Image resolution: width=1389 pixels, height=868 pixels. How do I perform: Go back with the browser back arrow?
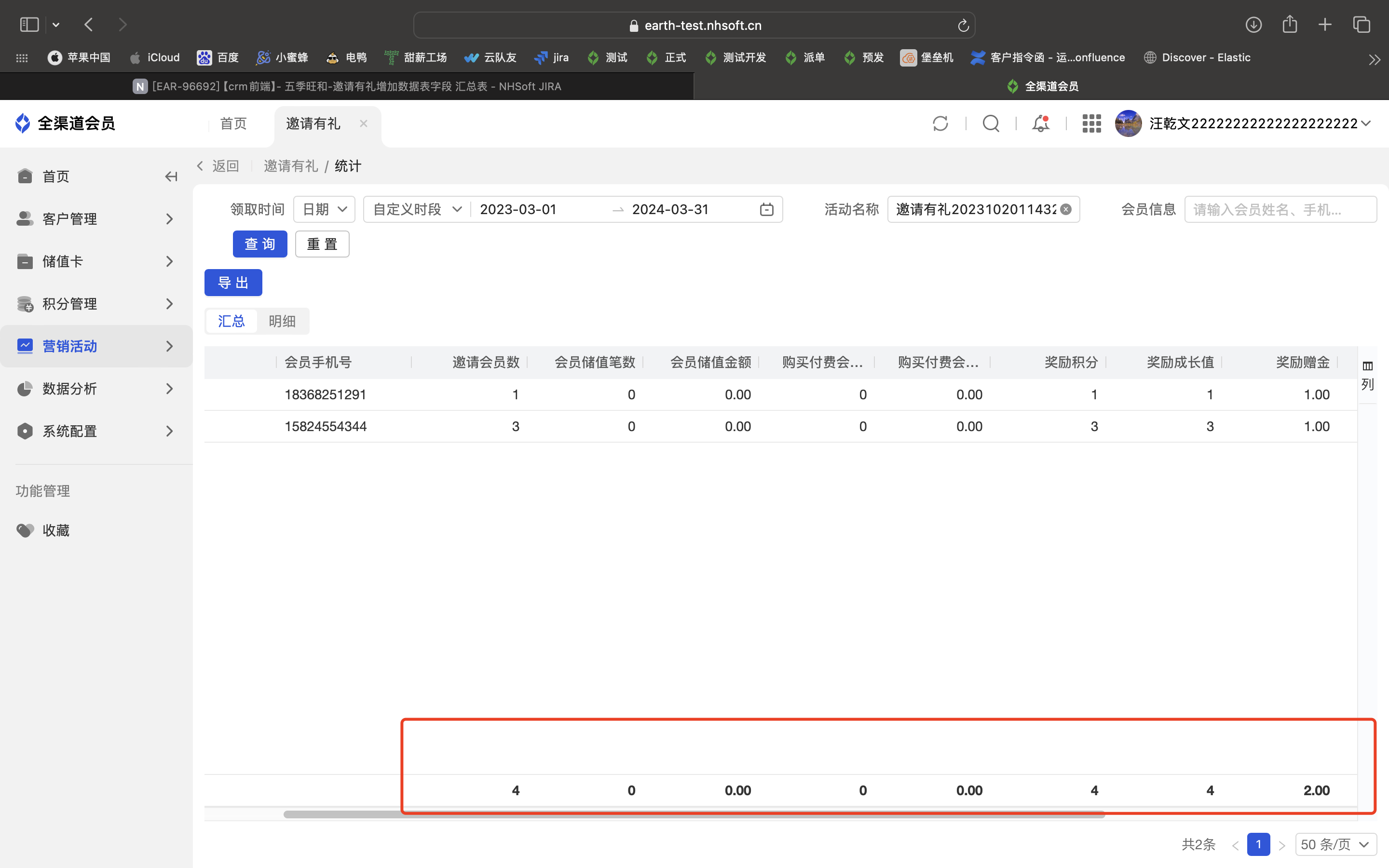coord(88,25)
